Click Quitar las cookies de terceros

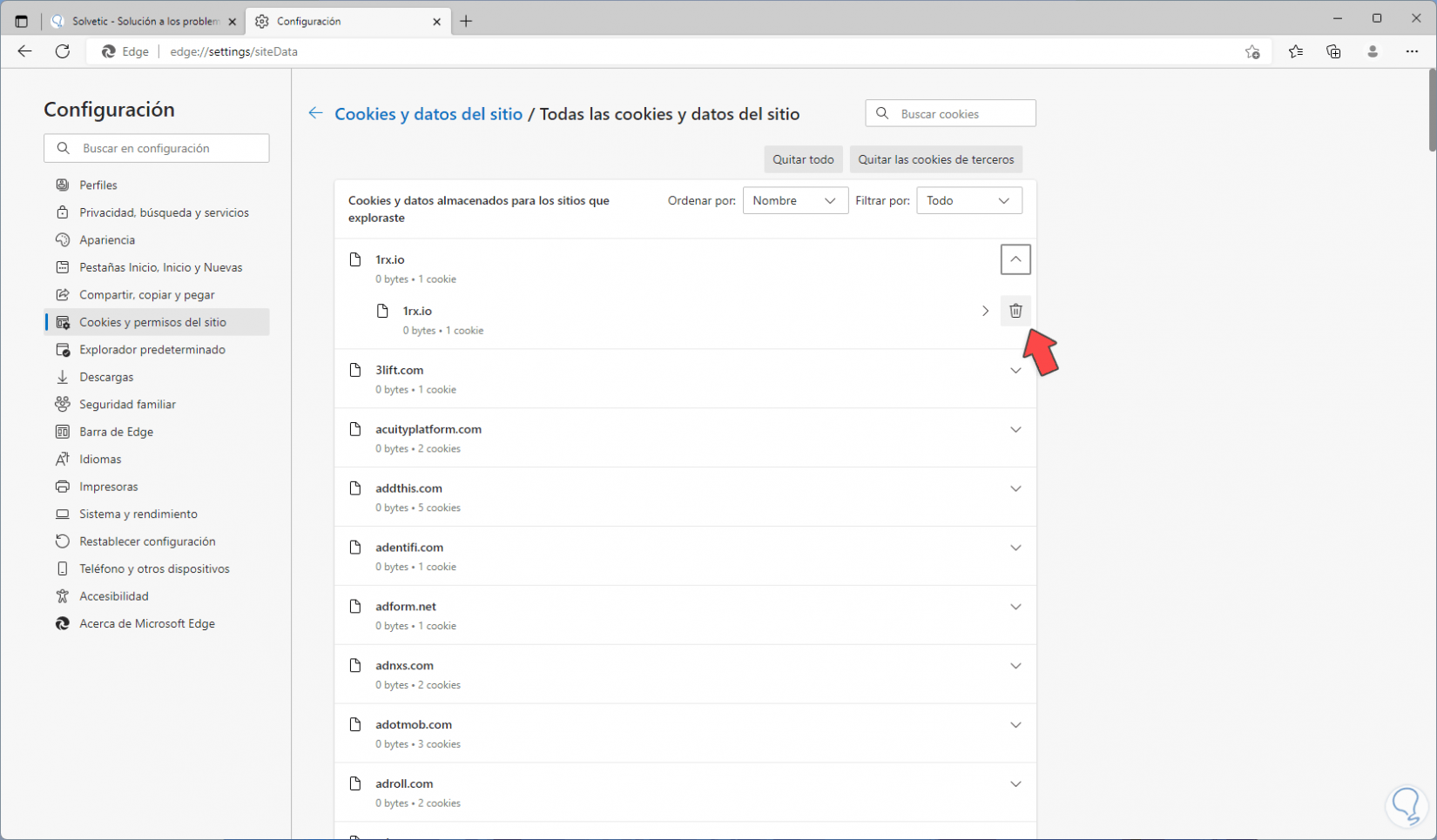935,159
